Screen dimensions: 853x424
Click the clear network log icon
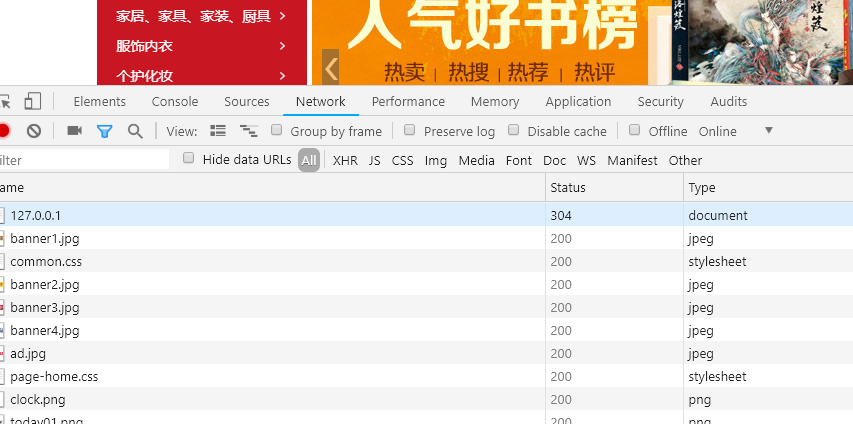(34, 131)
